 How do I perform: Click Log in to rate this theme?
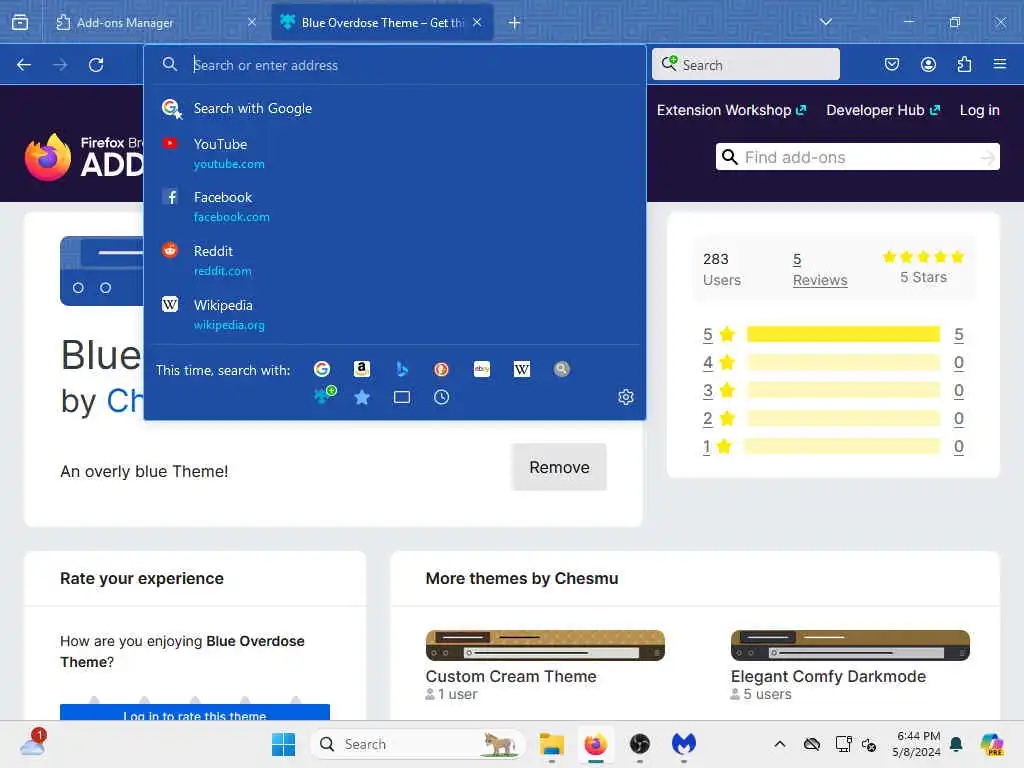(195, 712)
